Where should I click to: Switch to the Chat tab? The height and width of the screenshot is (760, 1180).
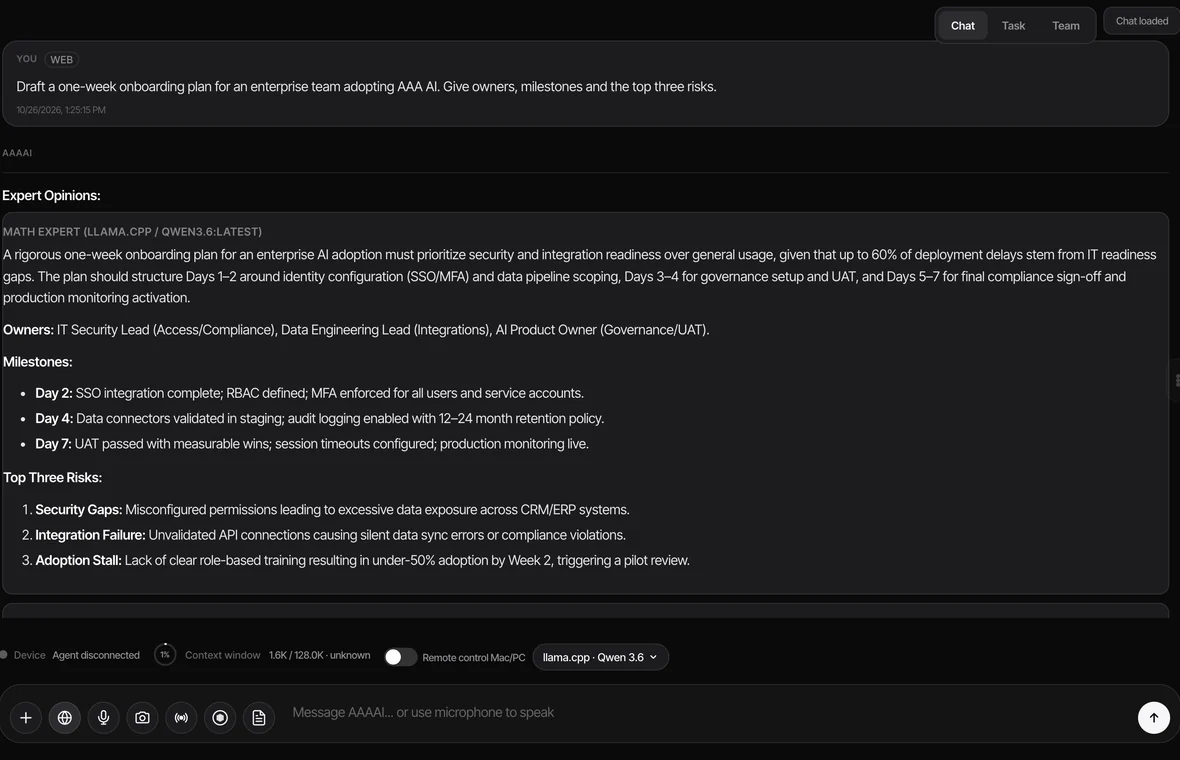click(x=963, y=26)
